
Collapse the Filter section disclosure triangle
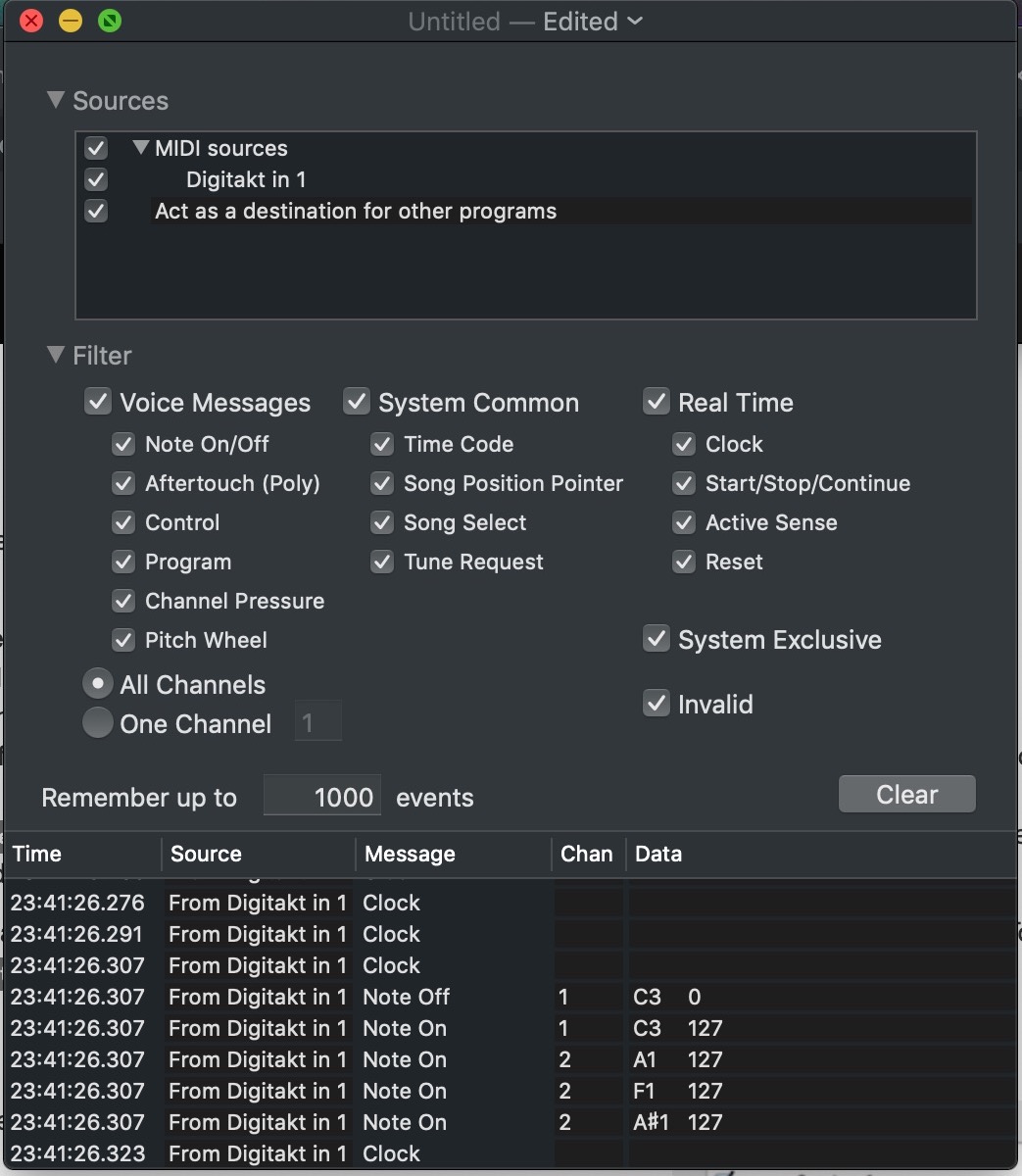pyautogui.click(x=56, y=355)
